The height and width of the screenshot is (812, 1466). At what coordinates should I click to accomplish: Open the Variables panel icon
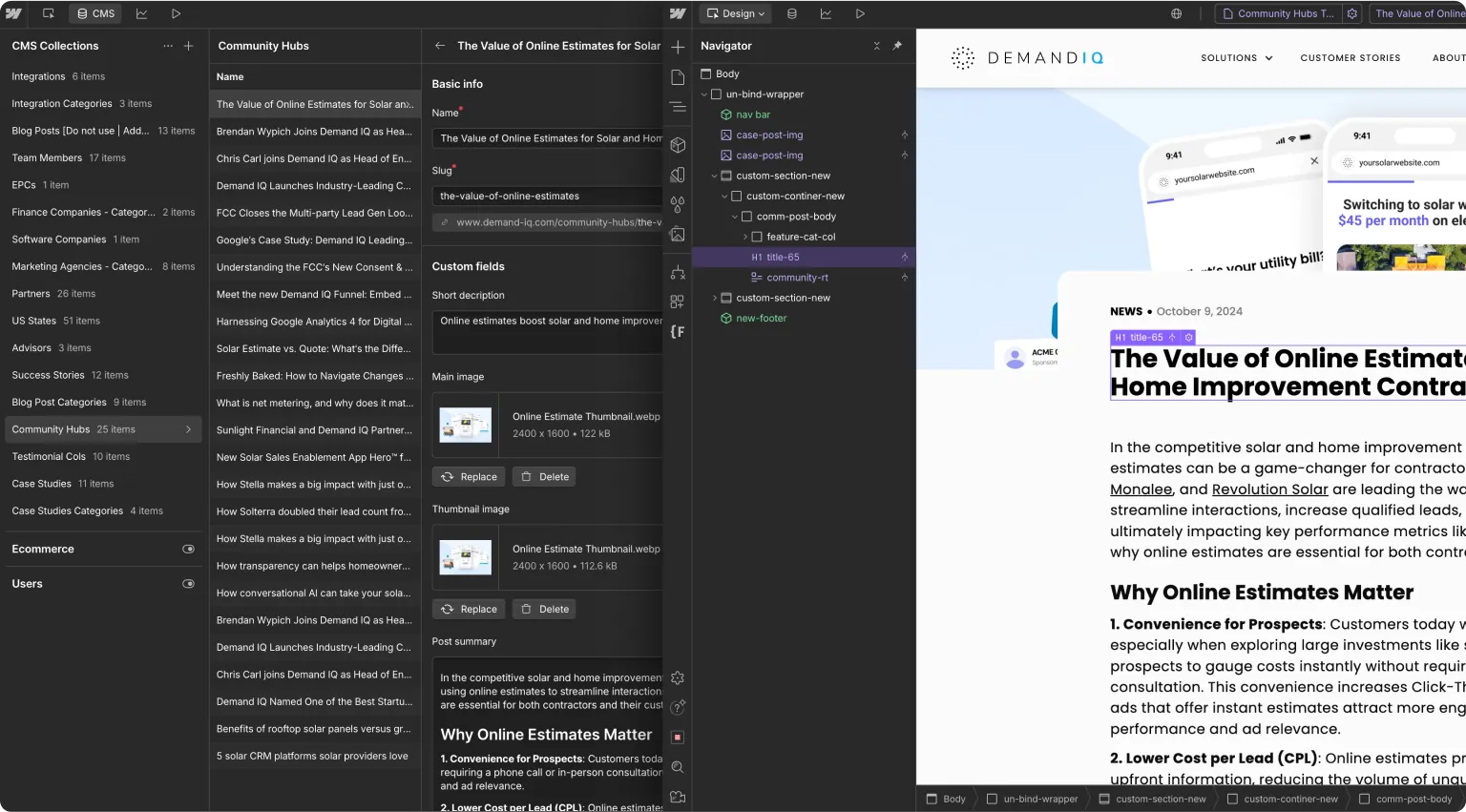pyautogui.click(x=678, y=175)
